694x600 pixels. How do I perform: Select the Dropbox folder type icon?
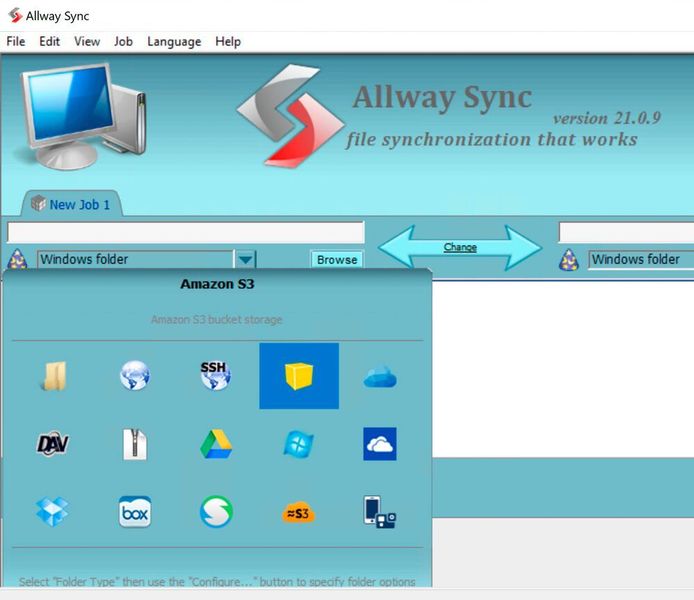pos(52,512)
